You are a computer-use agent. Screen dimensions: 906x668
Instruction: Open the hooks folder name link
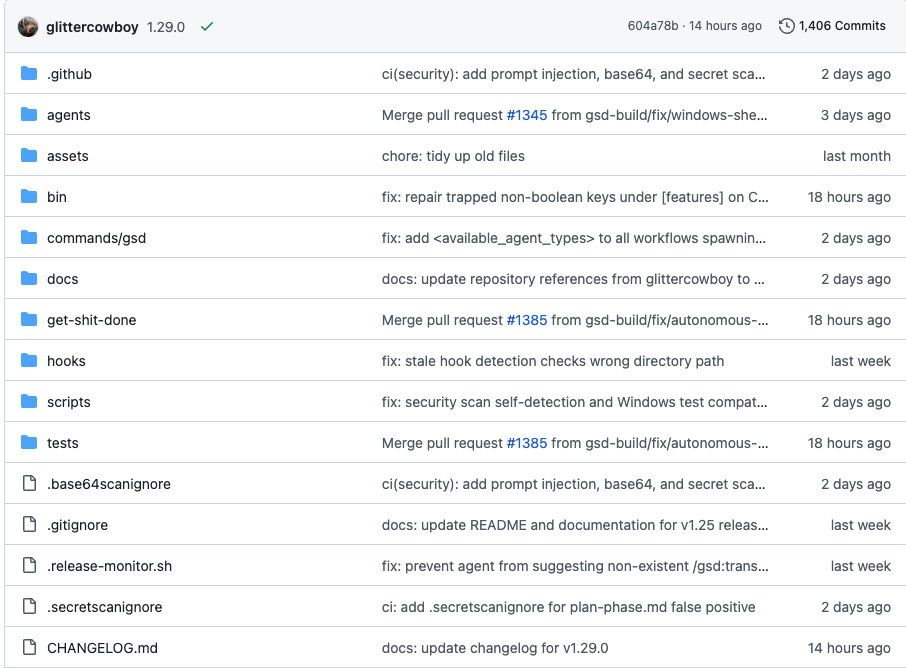pyautogui.click(x=66, y=361)
